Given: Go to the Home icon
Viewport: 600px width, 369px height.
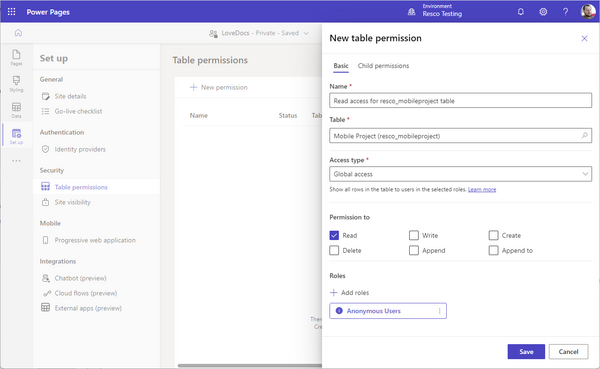Looking at the screenshot, I should pyautogui.click(x=18, y=33).
